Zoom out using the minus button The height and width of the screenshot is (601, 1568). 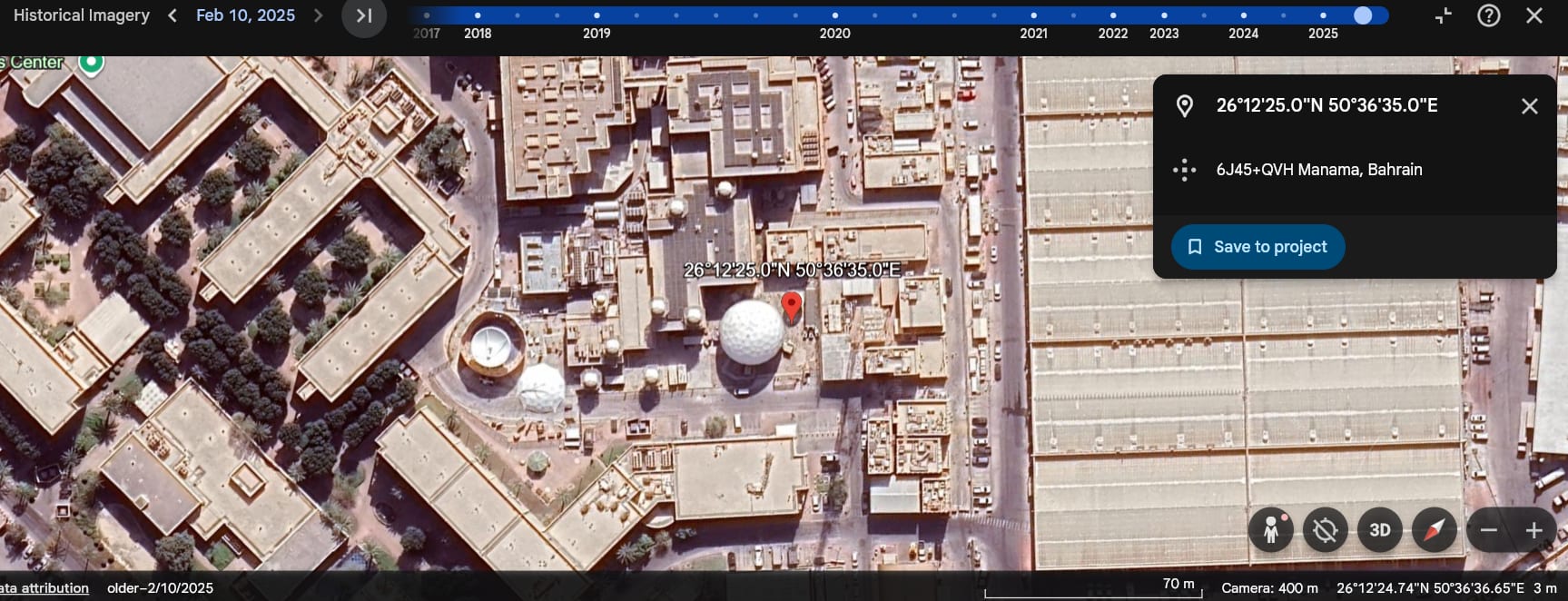(1489, 530)
